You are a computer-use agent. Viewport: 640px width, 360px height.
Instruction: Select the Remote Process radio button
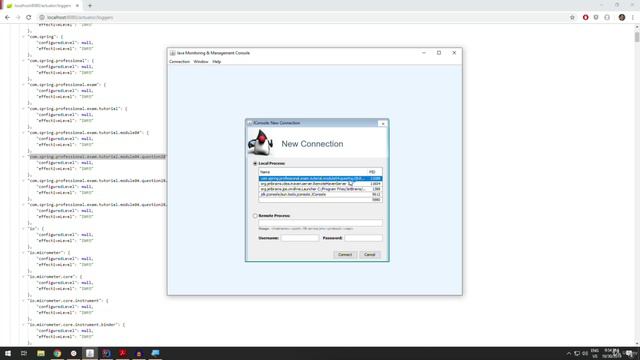coord(255,216)
